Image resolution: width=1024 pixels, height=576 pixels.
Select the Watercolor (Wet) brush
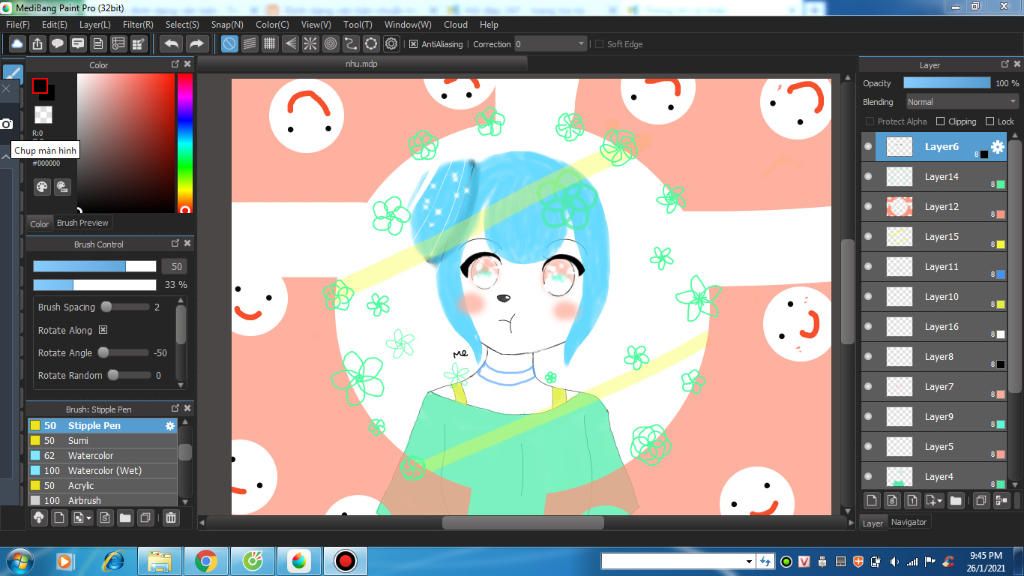click(103, 471)
